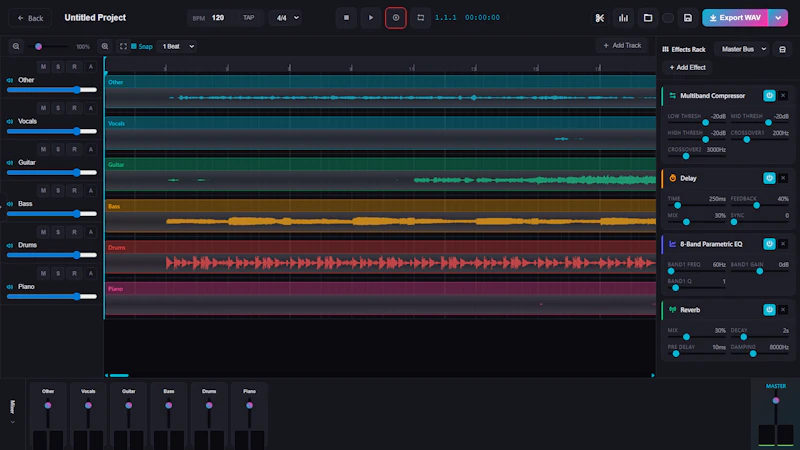
Task: Click the speaker icon on Piano track
Action: (x=10, y=287)
